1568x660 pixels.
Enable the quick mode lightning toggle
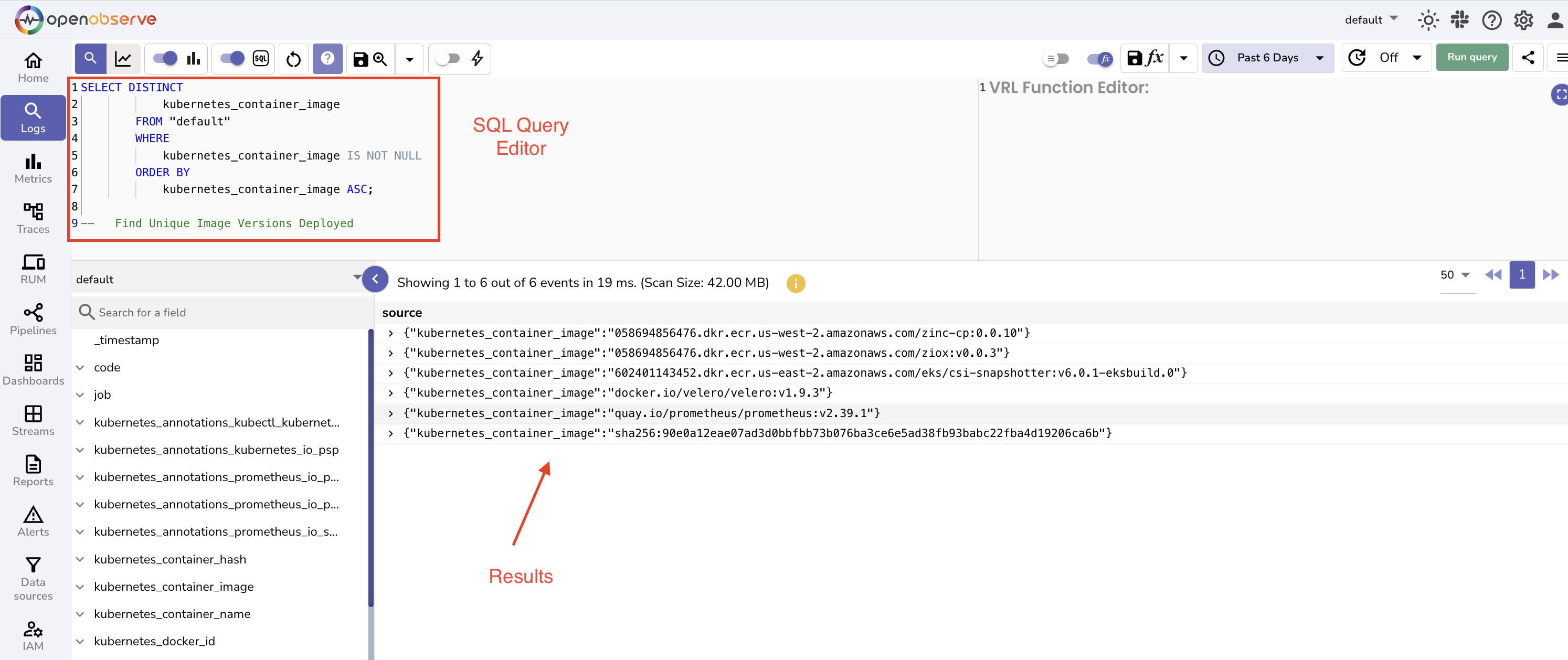449,58
